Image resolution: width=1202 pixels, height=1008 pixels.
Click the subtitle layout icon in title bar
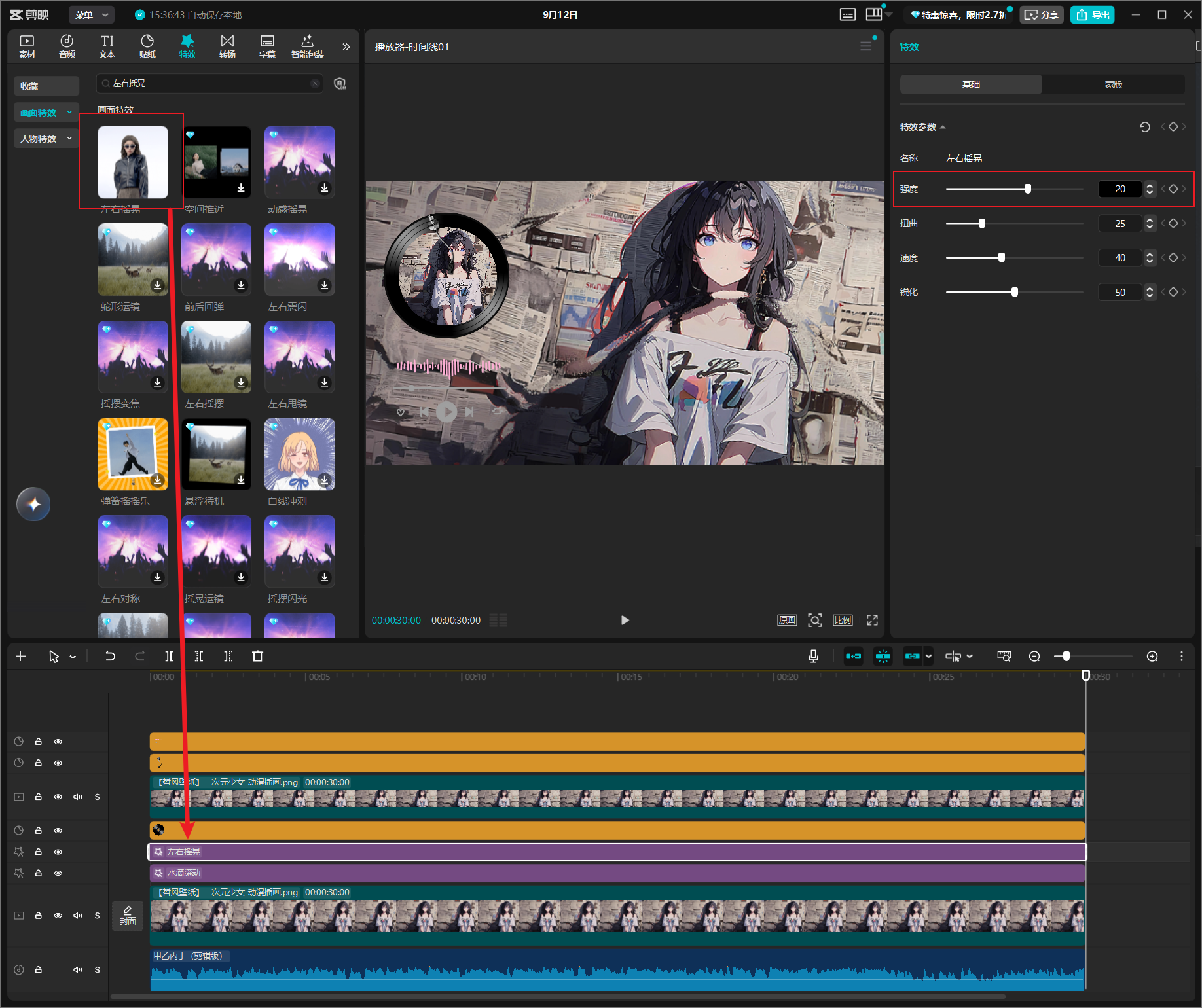(x=848, y=14)
